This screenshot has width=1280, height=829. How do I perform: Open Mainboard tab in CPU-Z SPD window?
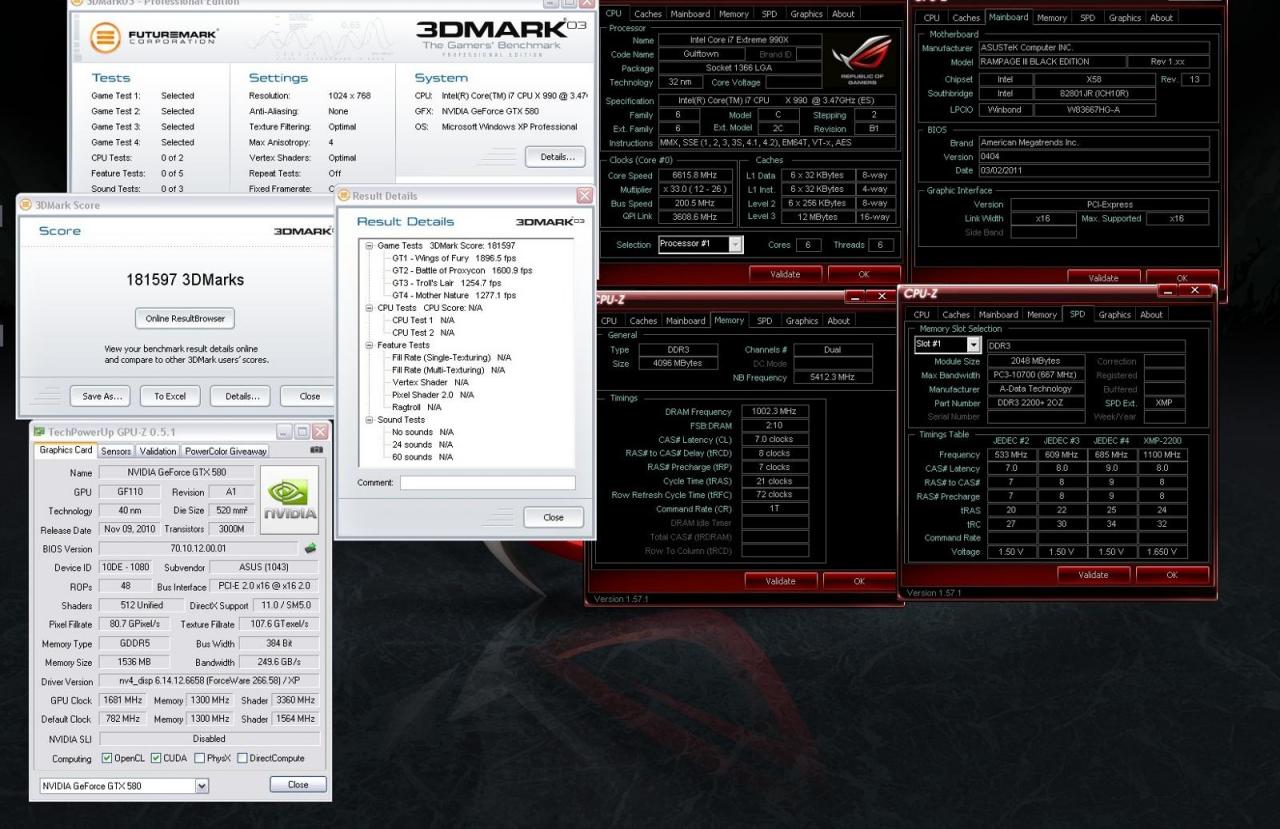pyautogui.click(x=998, y=314)
